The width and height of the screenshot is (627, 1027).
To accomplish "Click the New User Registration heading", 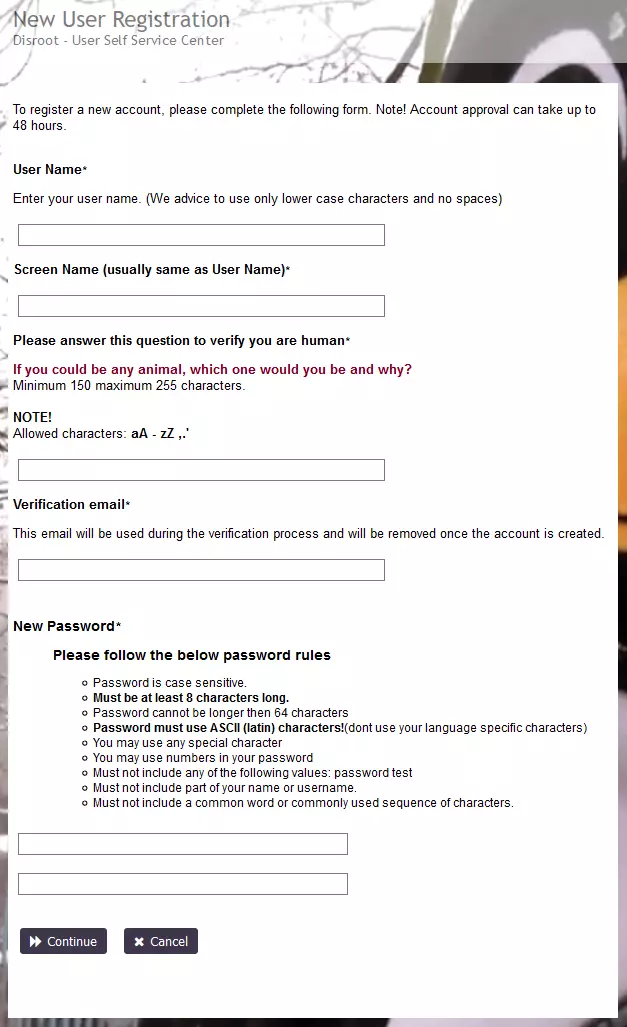I will pyautogui.click(x=118, y=19).
